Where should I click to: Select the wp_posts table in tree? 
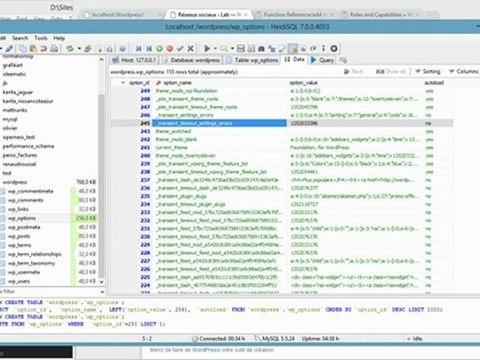tap(19, 236)
